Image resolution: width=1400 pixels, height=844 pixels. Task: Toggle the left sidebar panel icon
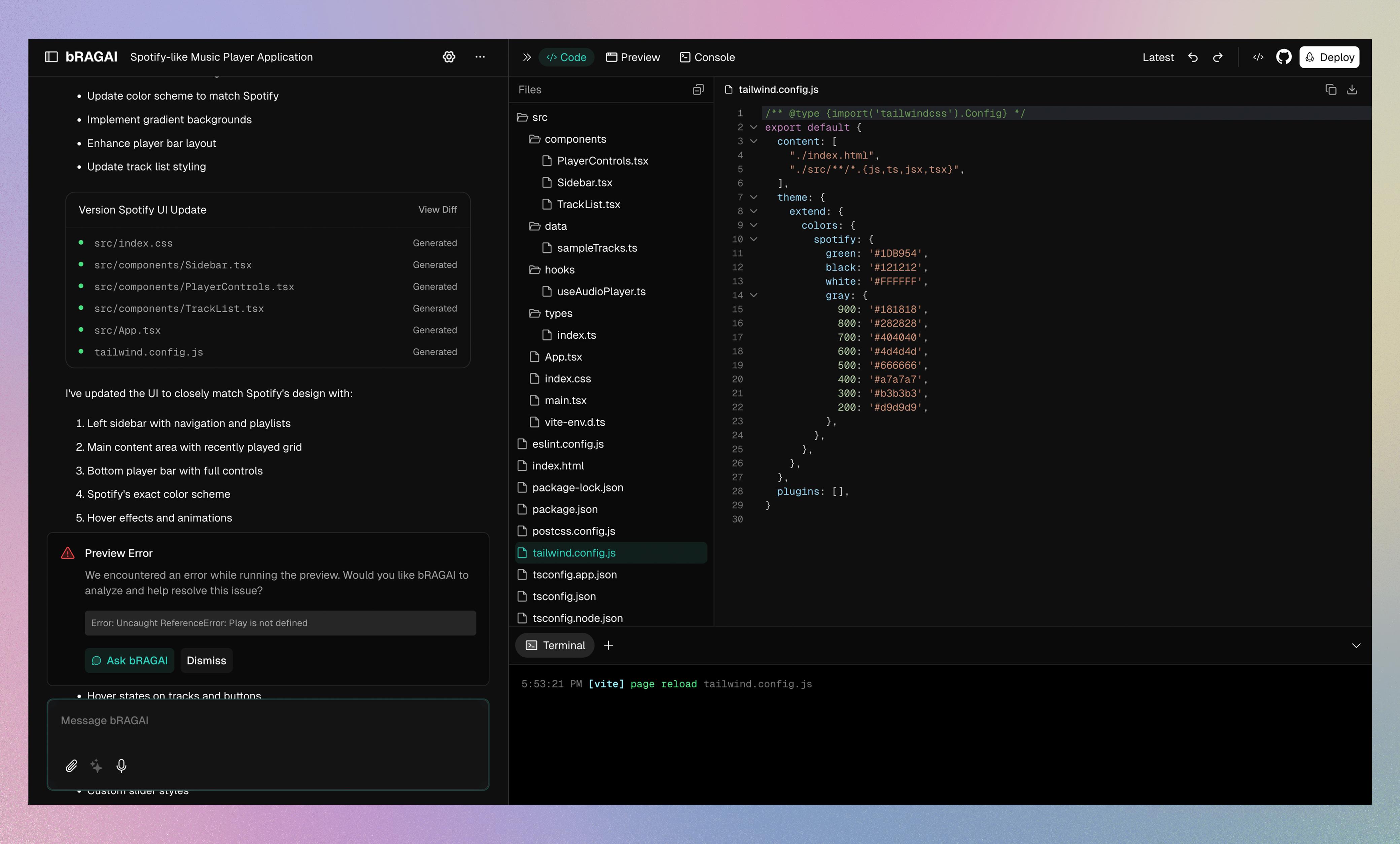[x=51, y=57]
